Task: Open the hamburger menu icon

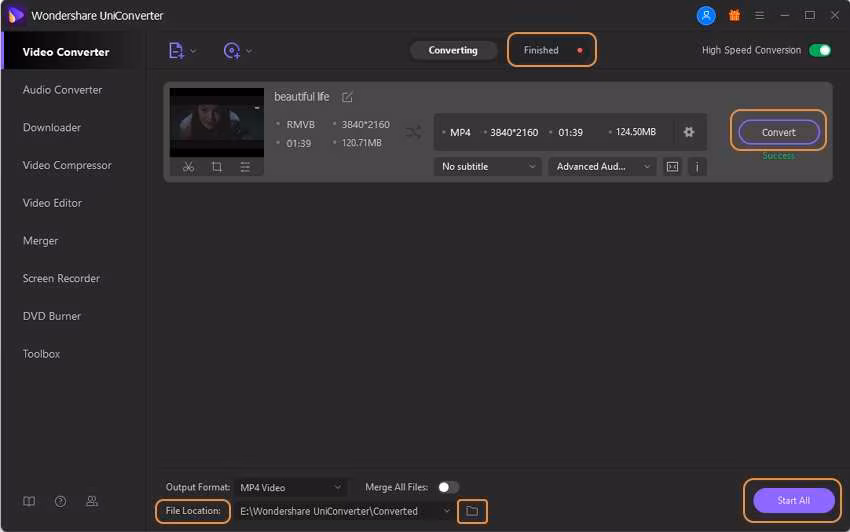Action: click(x=759, y=16)
